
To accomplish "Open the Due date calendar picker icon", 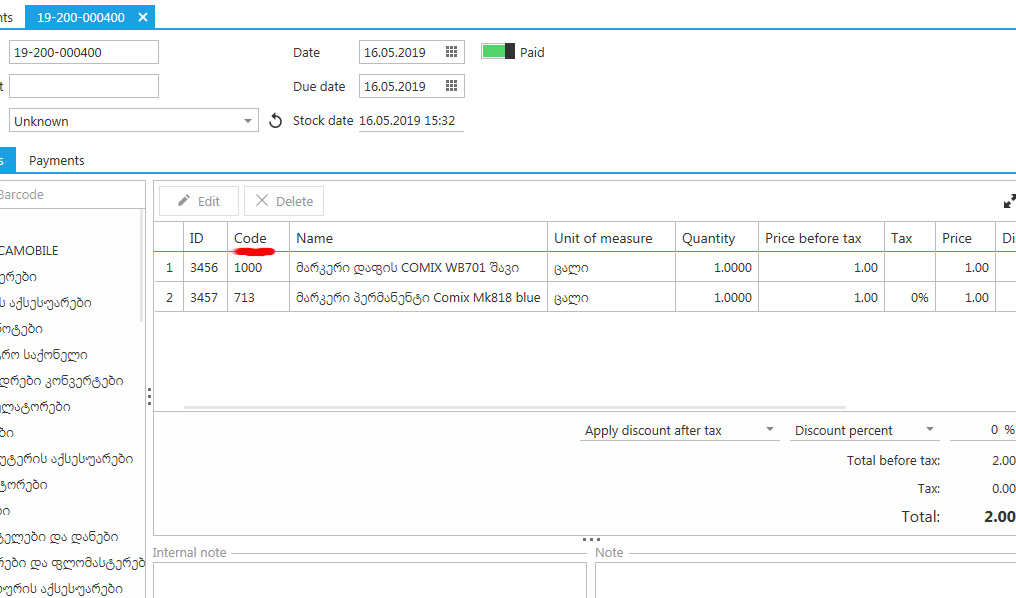I will pos(451,86).
